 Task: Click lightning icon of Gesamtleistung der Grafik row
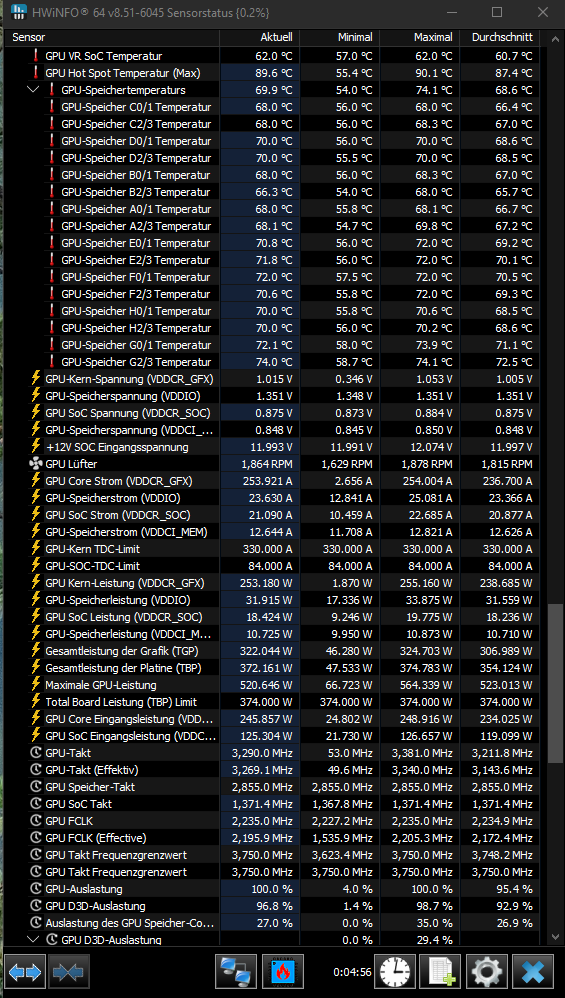coord(36,650)
